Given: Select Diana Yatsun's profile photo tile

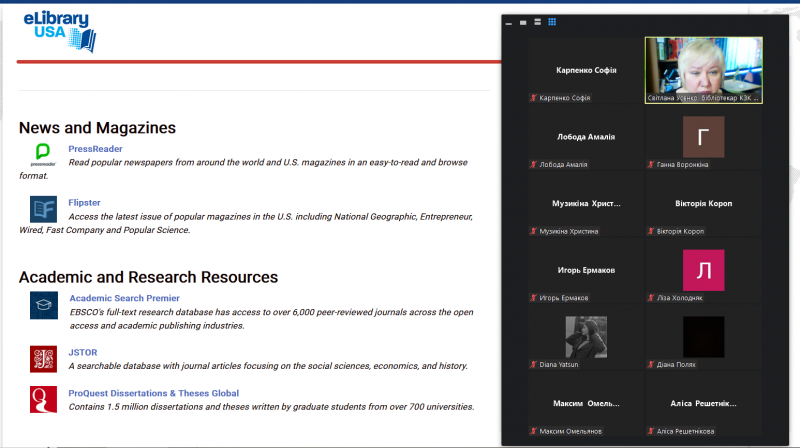Looking at the screenshot, I should 586,337.
